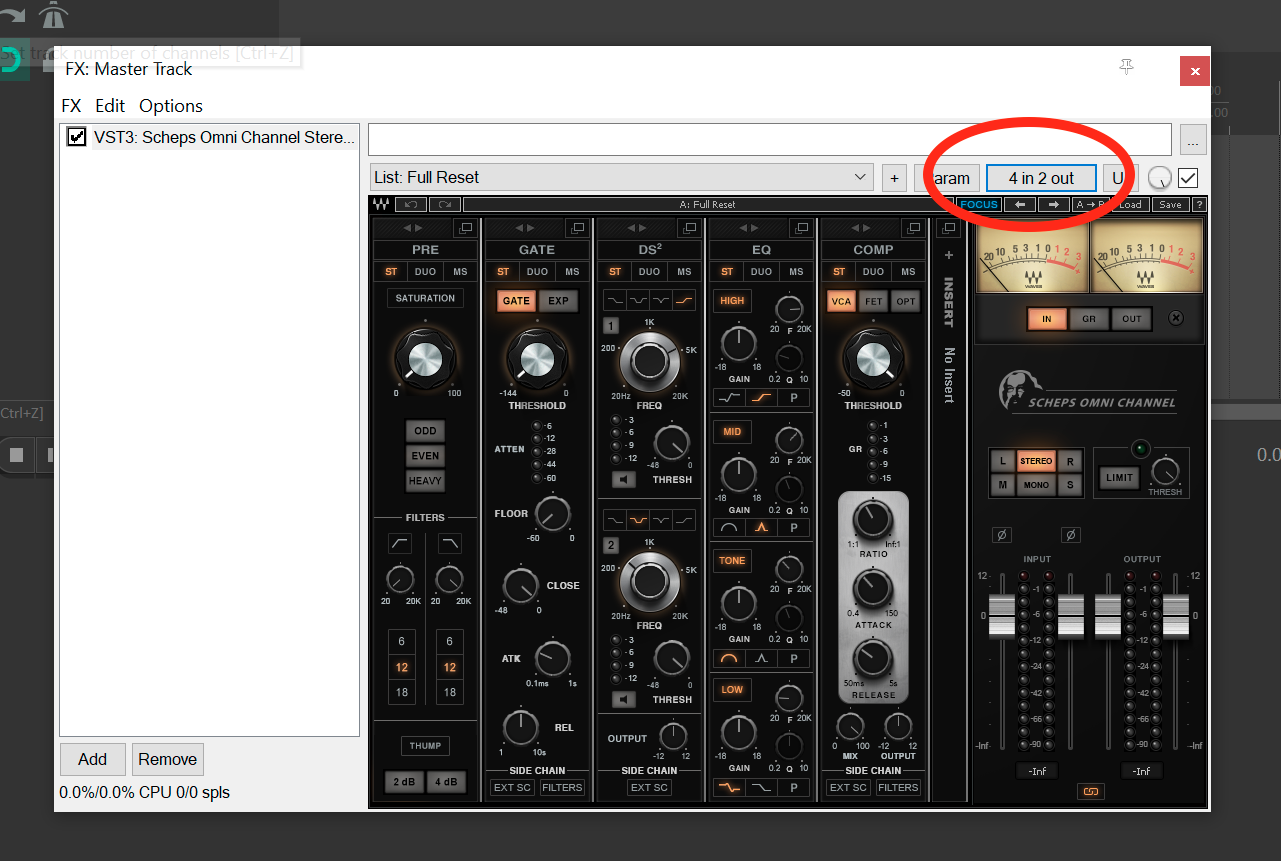Toggle the DS² band 2 speaker listen icon
The height and width of the screenshot is (861, 1281).
[624, 699]
